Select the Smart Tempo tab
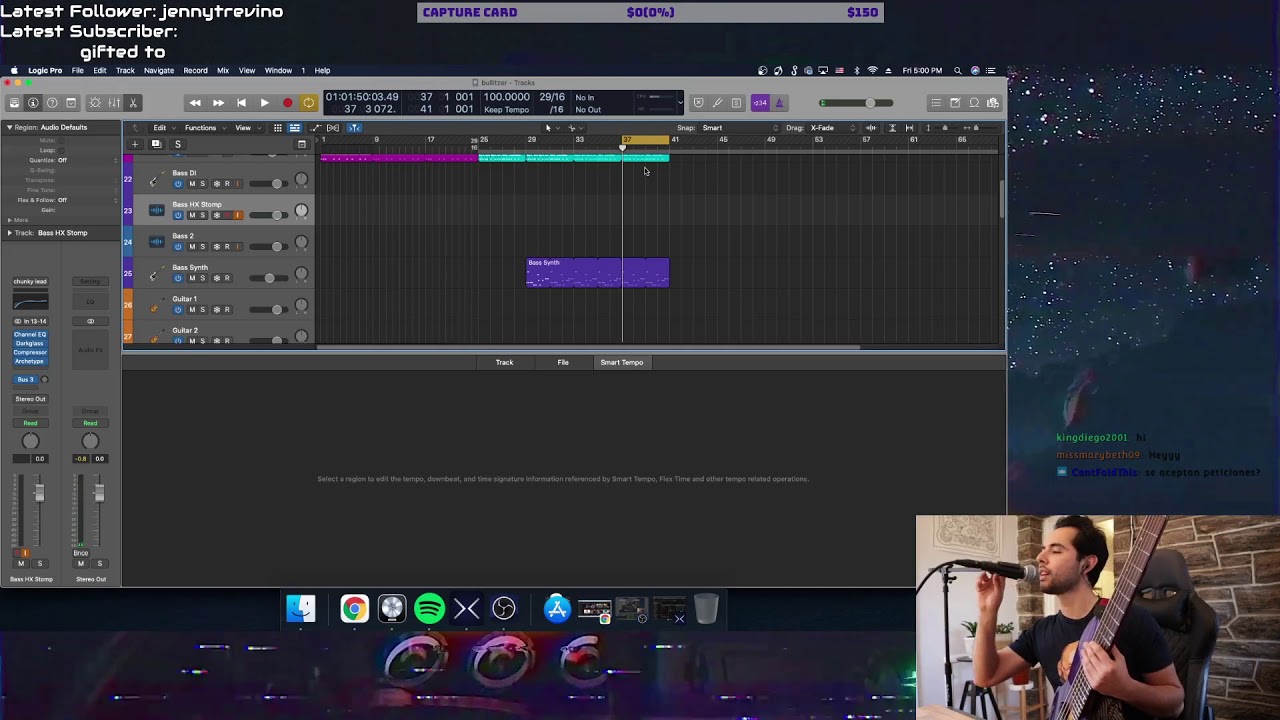Image resolution: width=1280 pixels, height=720 pixels. click(x=622, y=362)
